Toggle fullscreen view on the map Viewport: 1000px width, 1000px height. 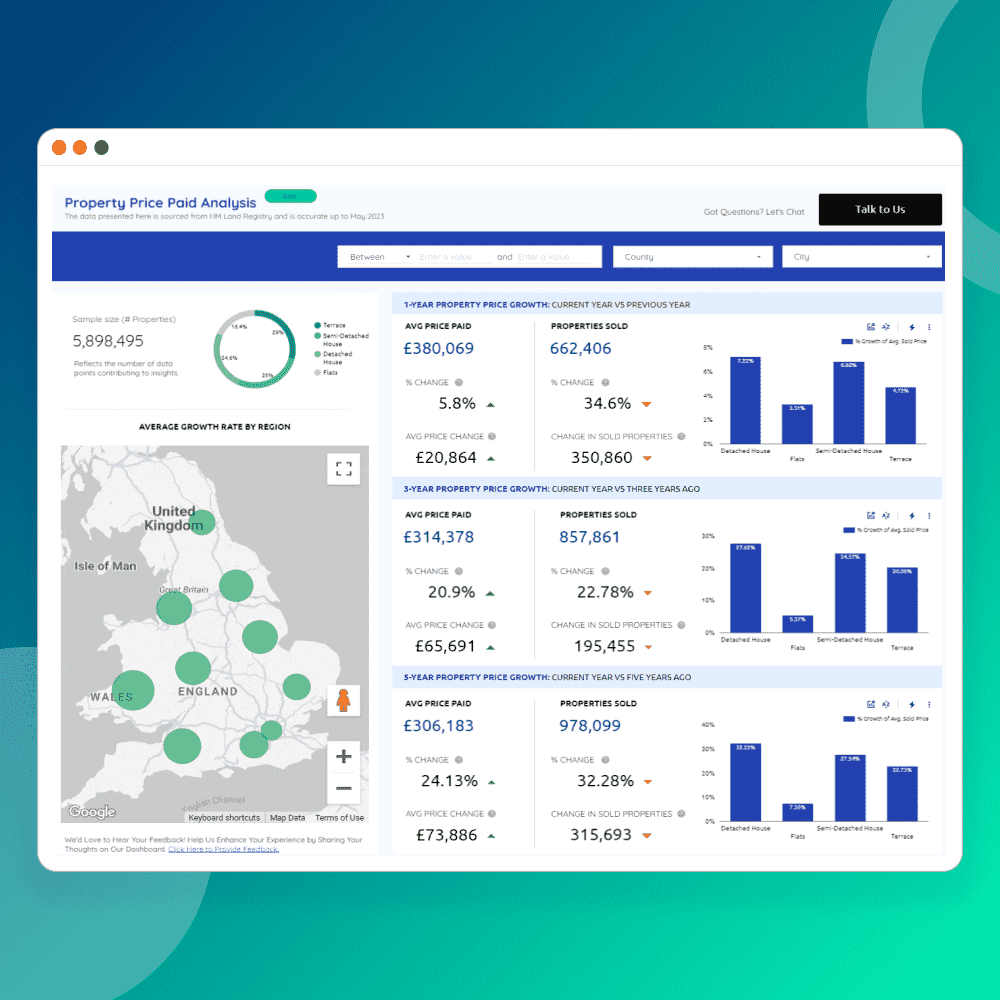344,469
